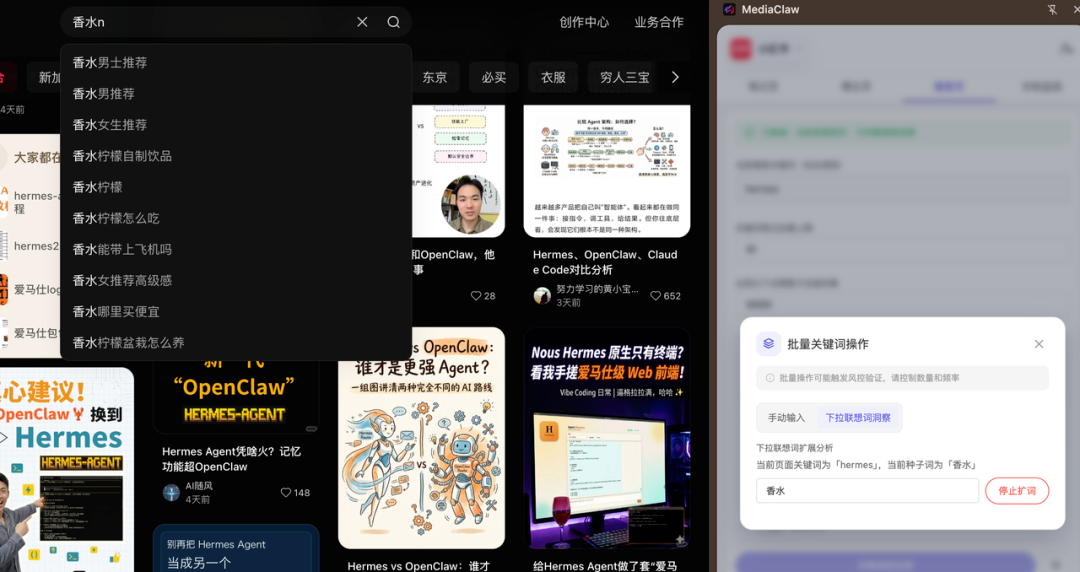Choose the exact 香水柠檬 suggestion
1080x572 pixels.
(x=236, y=187)
